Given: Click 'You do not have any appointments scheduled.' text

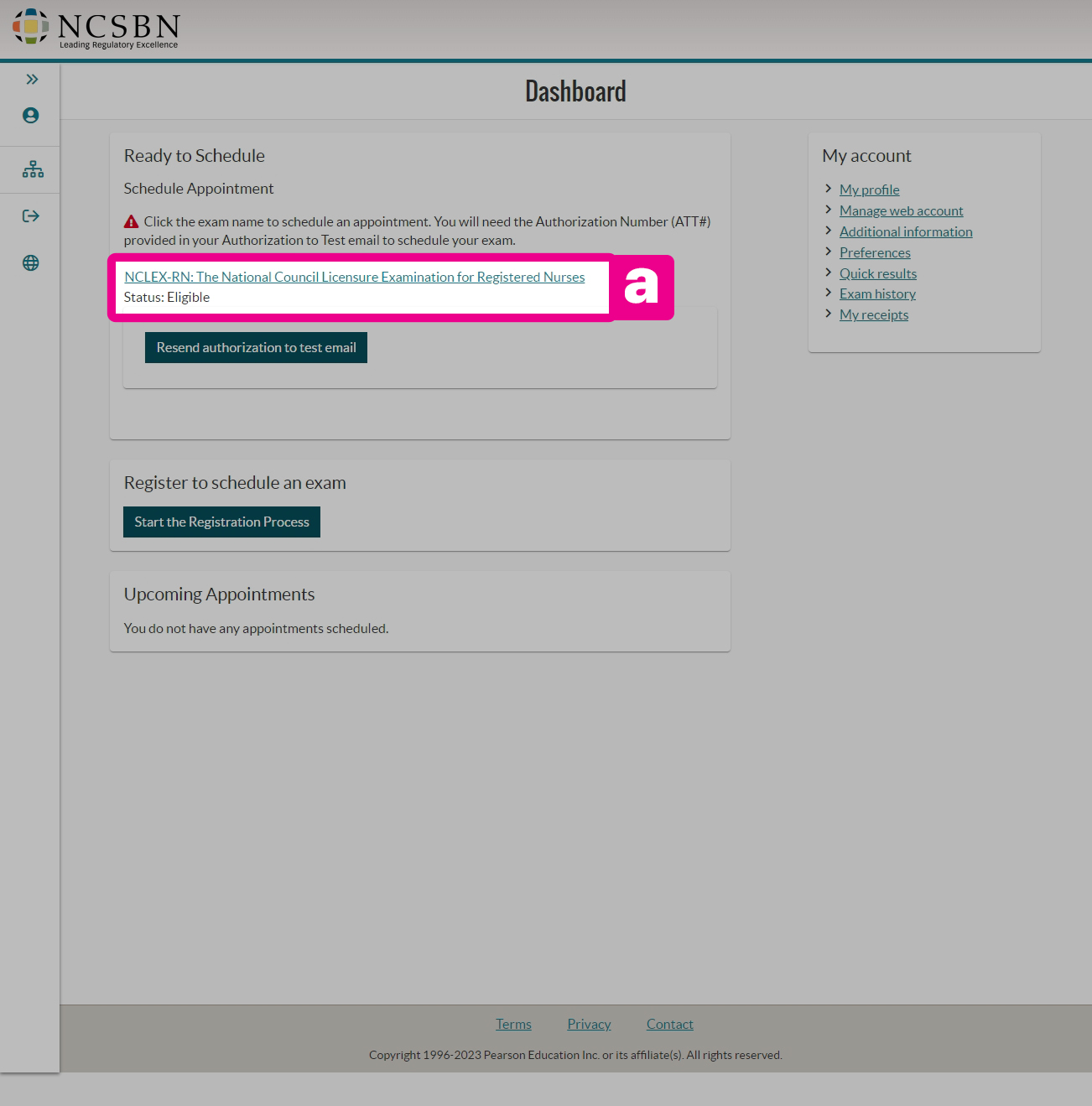Looking at the screenshot, I should point(256,629).
